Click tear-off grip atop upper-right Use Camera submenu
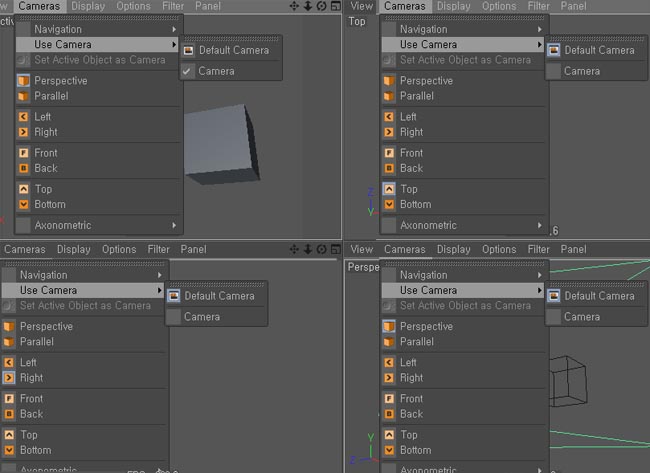 tap(597, 39)
